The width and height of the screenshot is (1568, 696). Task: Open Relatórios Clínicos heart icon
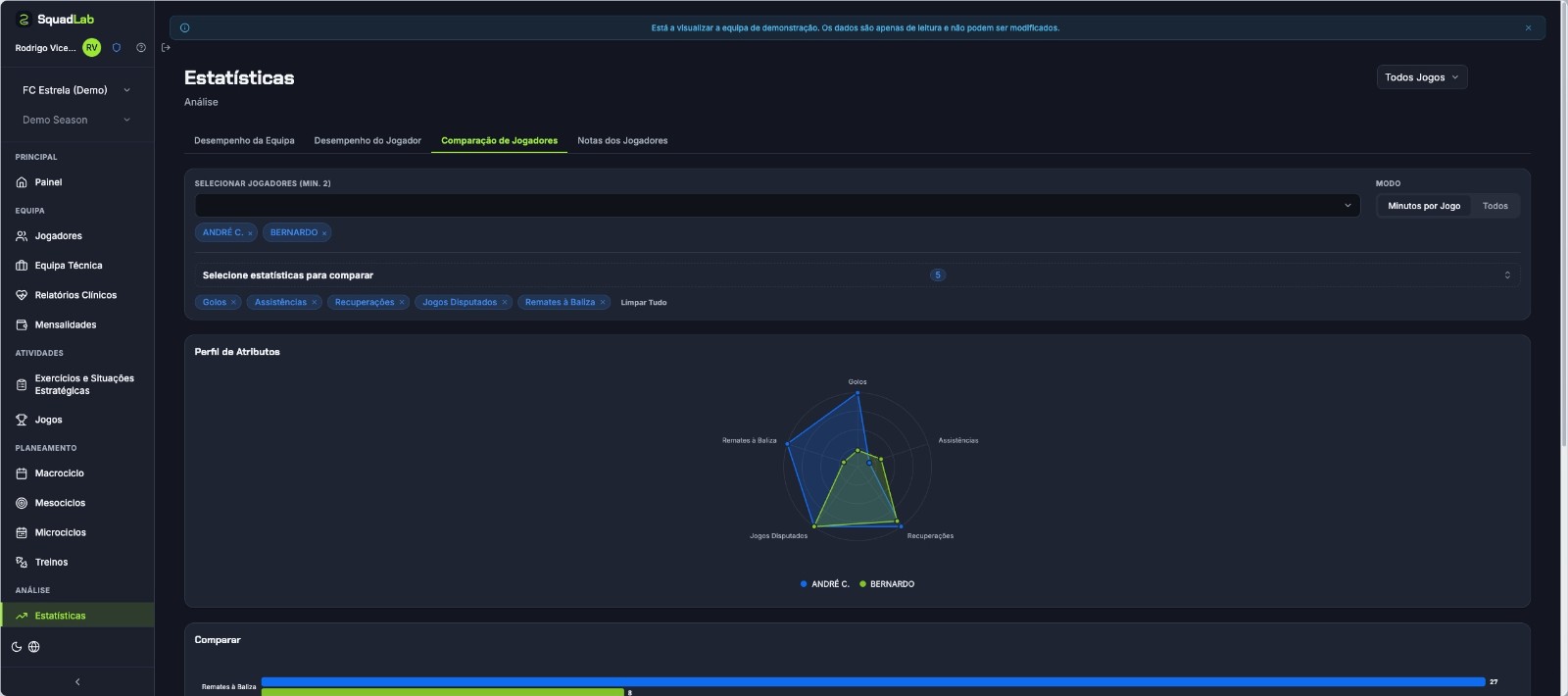click(x=22, y=295)
